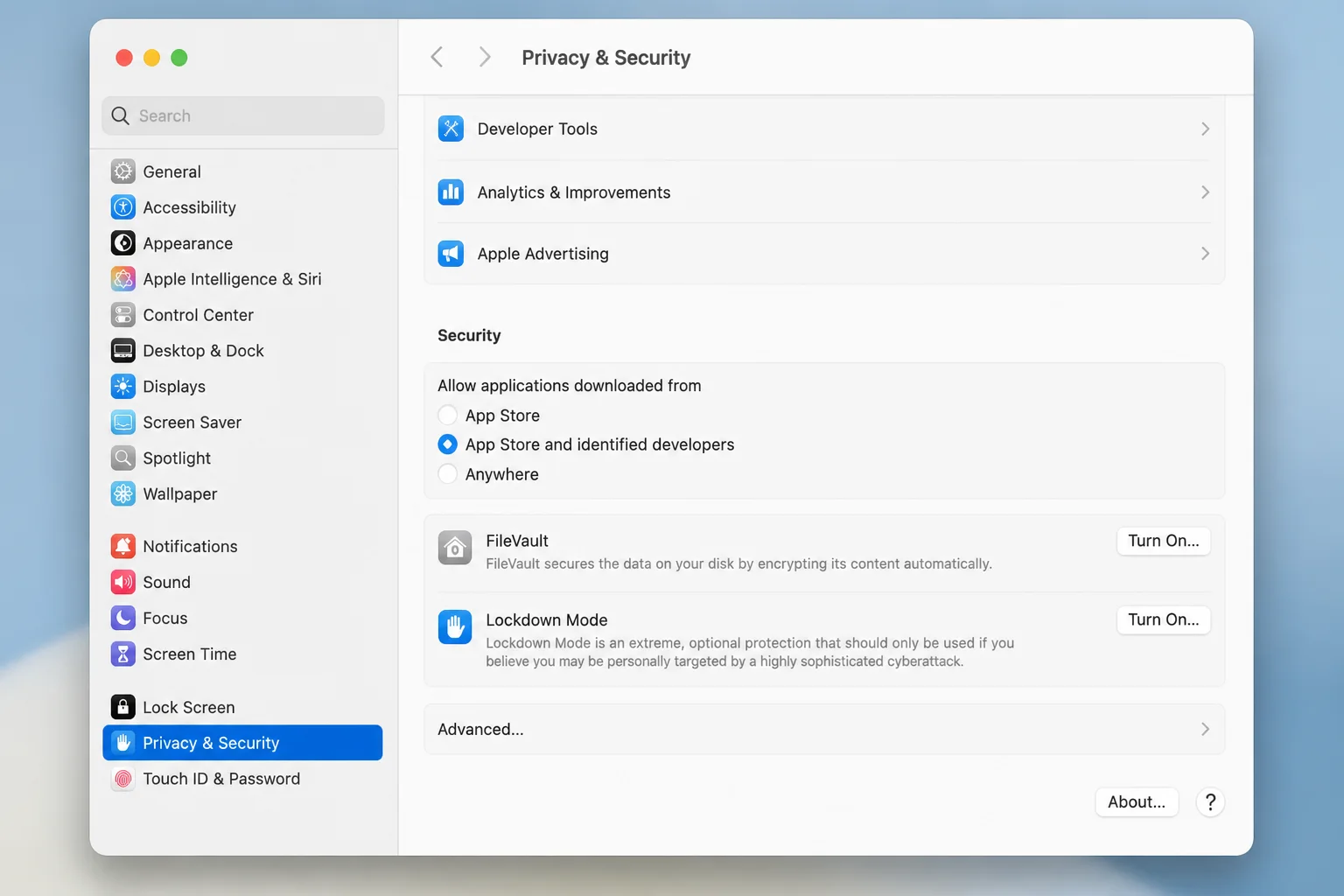1344x896 pixels.
Task: Click the Developer Tools hammer icon
Action: (x=451, y=129)
